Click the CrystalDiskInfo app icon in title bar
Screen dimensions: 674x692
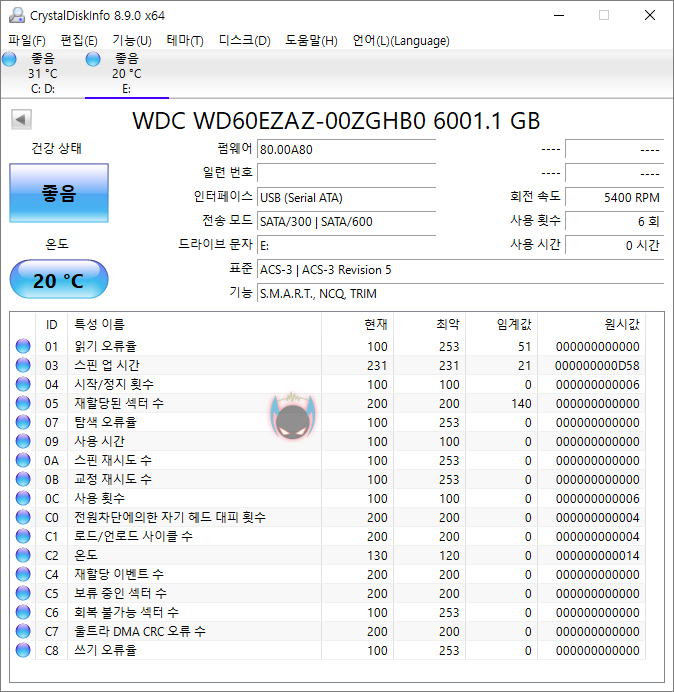point(17,15)
